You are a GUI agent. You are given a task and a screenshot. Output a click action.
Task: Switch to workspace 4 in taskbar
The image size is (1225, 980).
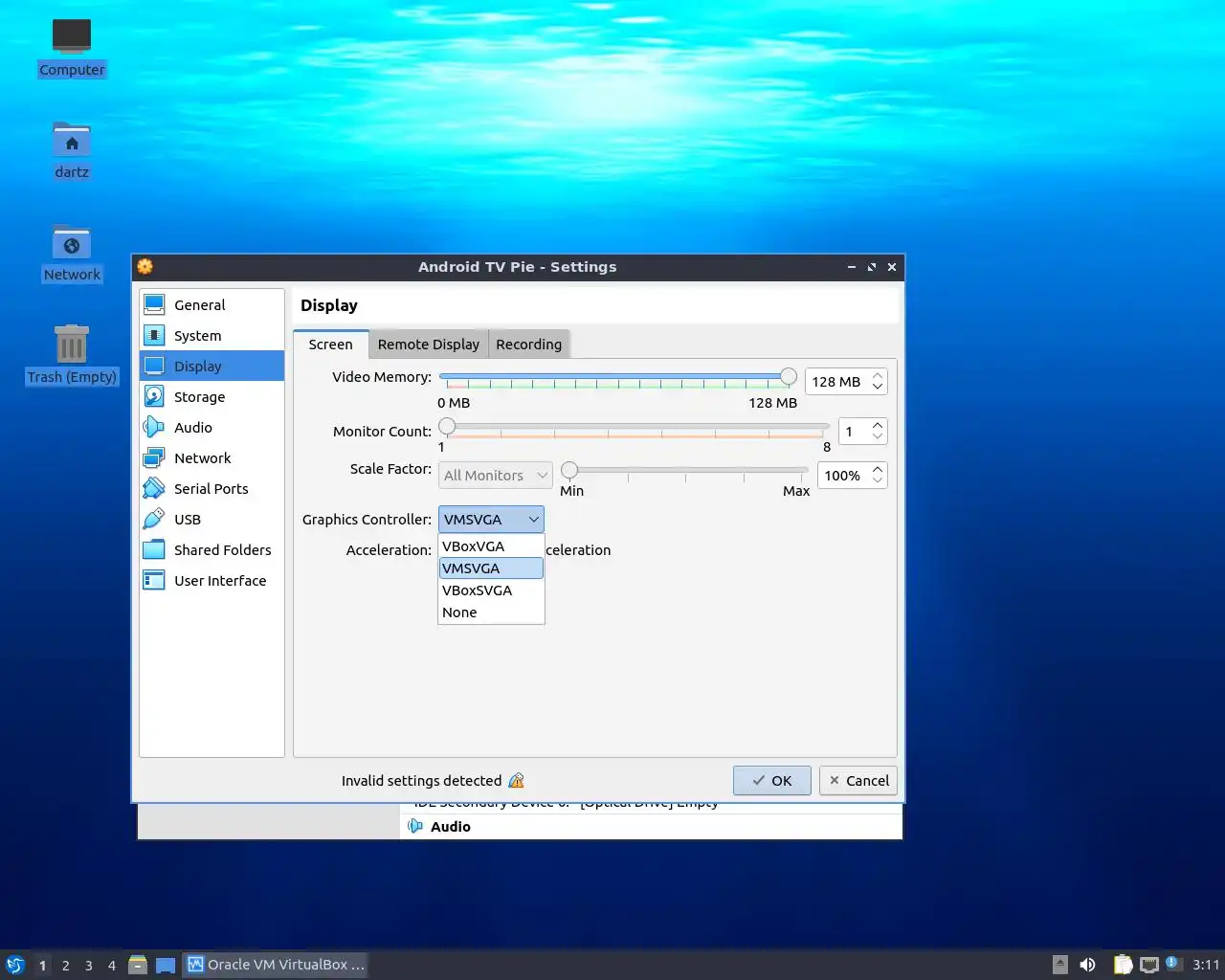click(x=112, y=965)
